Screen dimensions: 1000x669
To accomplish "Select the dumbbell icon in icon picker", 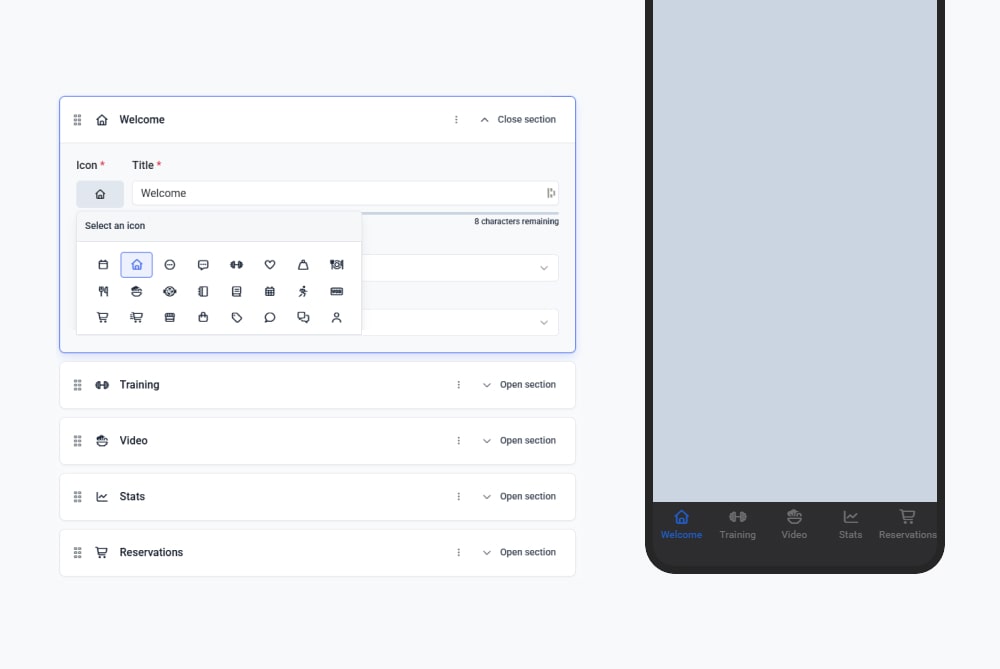I will (x=237, y=265).
